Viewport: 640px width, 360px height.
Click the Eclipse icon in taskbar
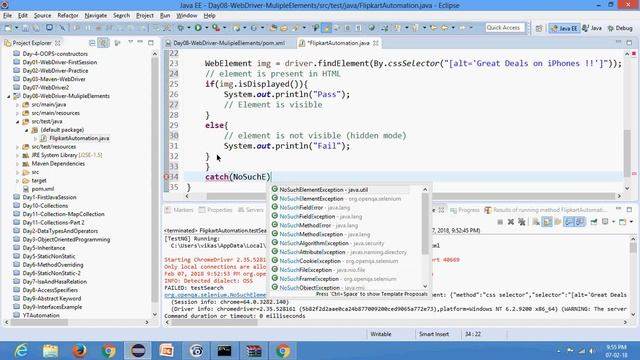(x=138, y=351)
